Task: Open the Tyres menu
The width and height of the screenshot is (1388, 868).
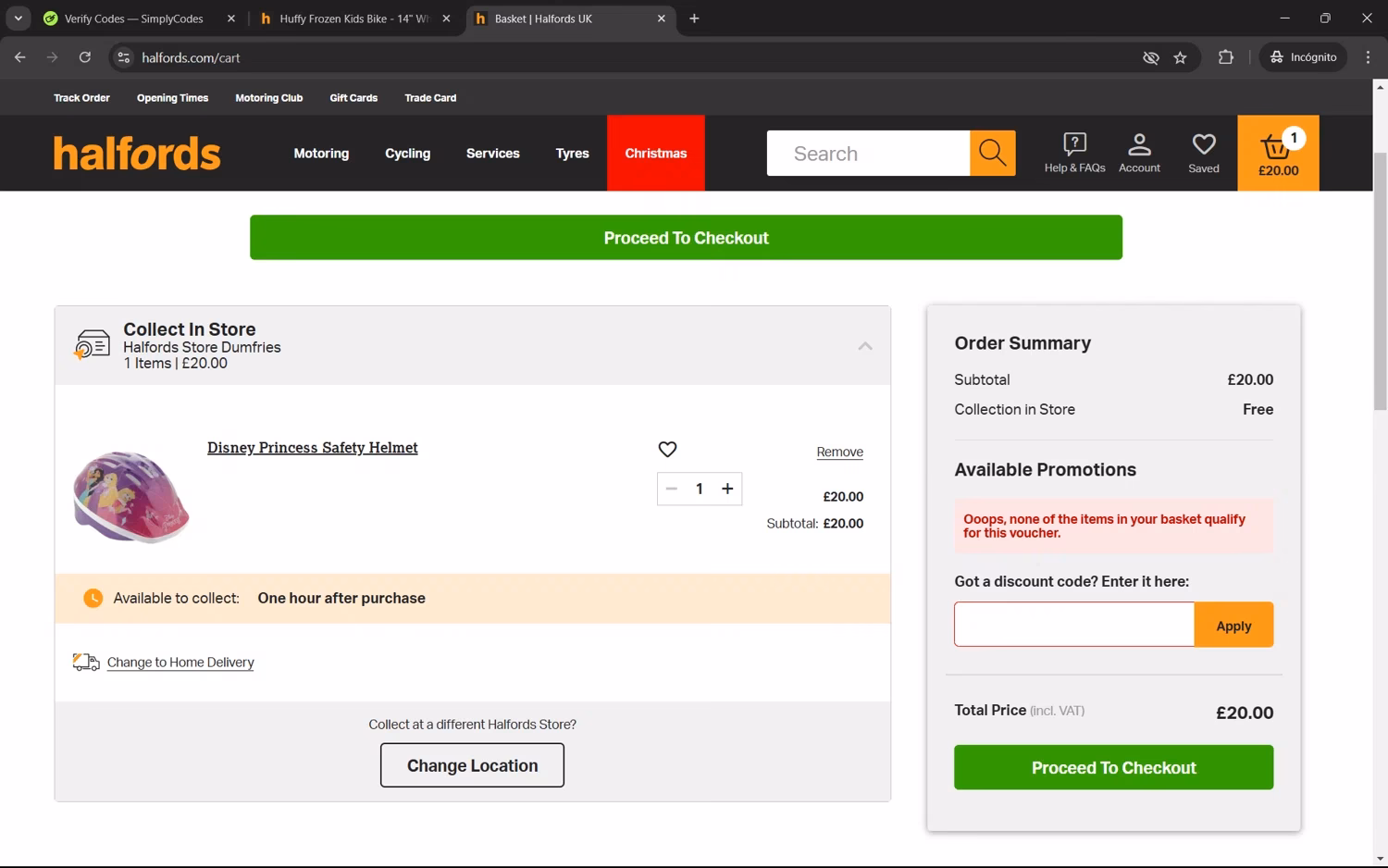Action: (x=572, y=154)
